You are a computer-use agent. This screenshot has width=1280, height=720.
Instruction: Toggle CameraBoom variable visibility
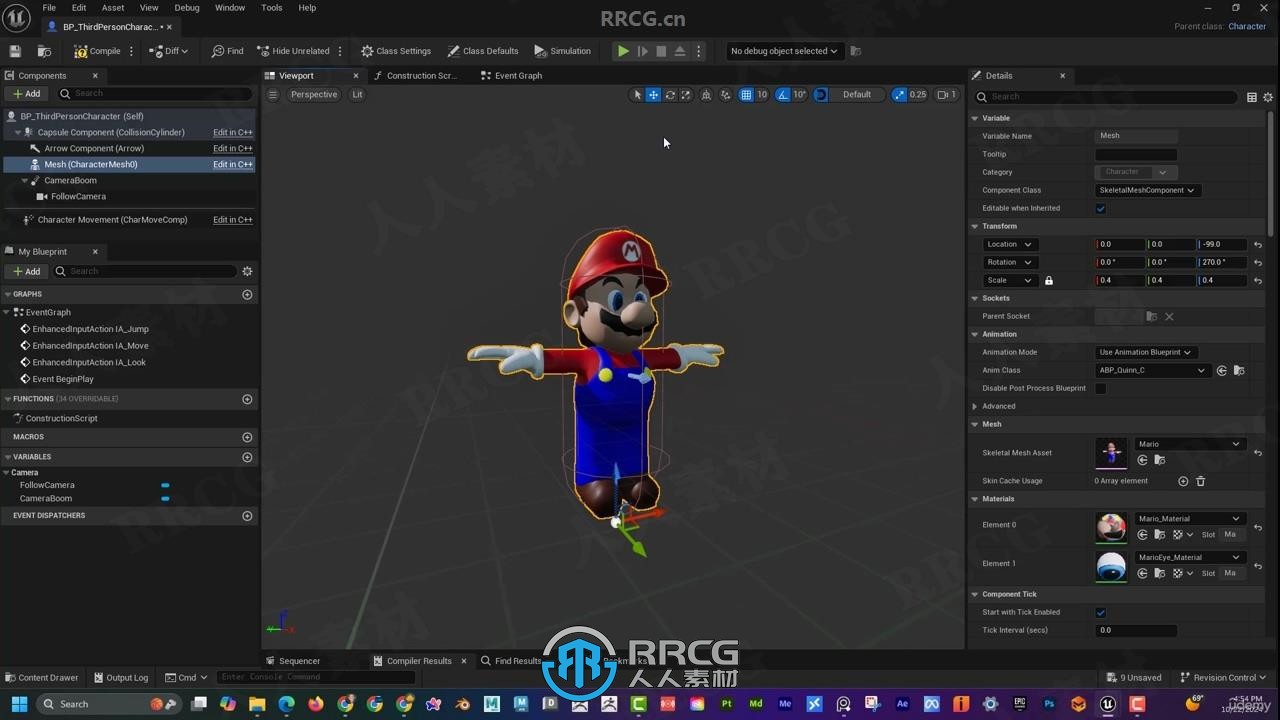tap(165, 498)
